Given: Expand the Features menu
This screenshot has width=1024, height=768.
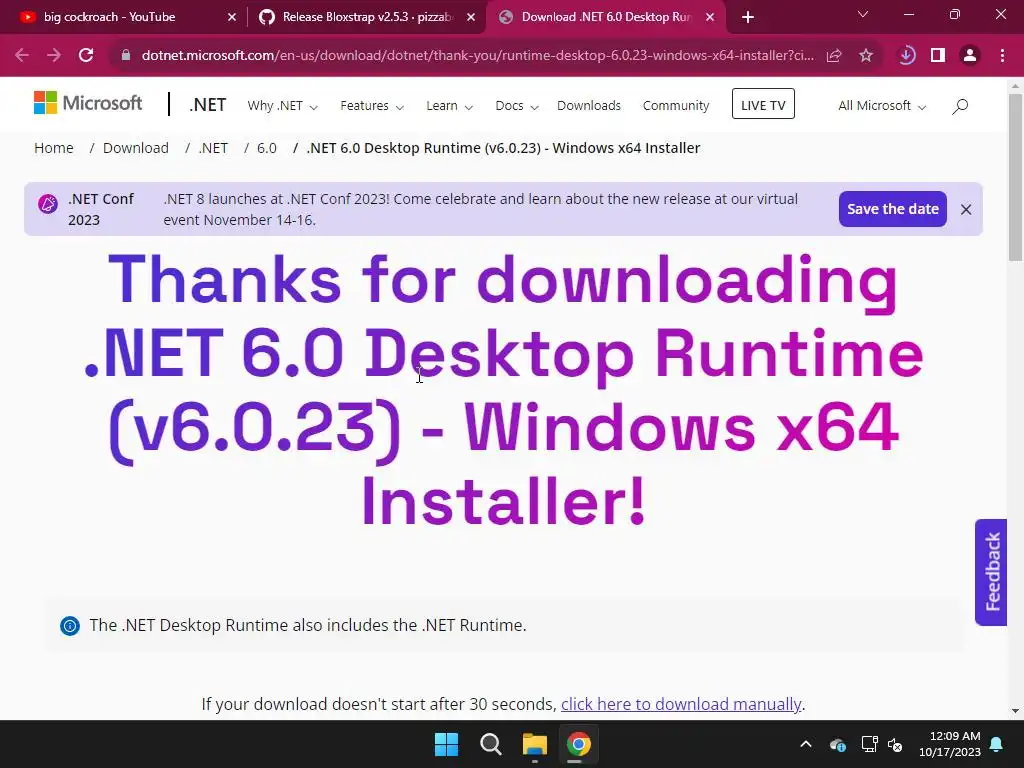Looking at the screenshot, I should pyautogui.click(x=372, y=106).
